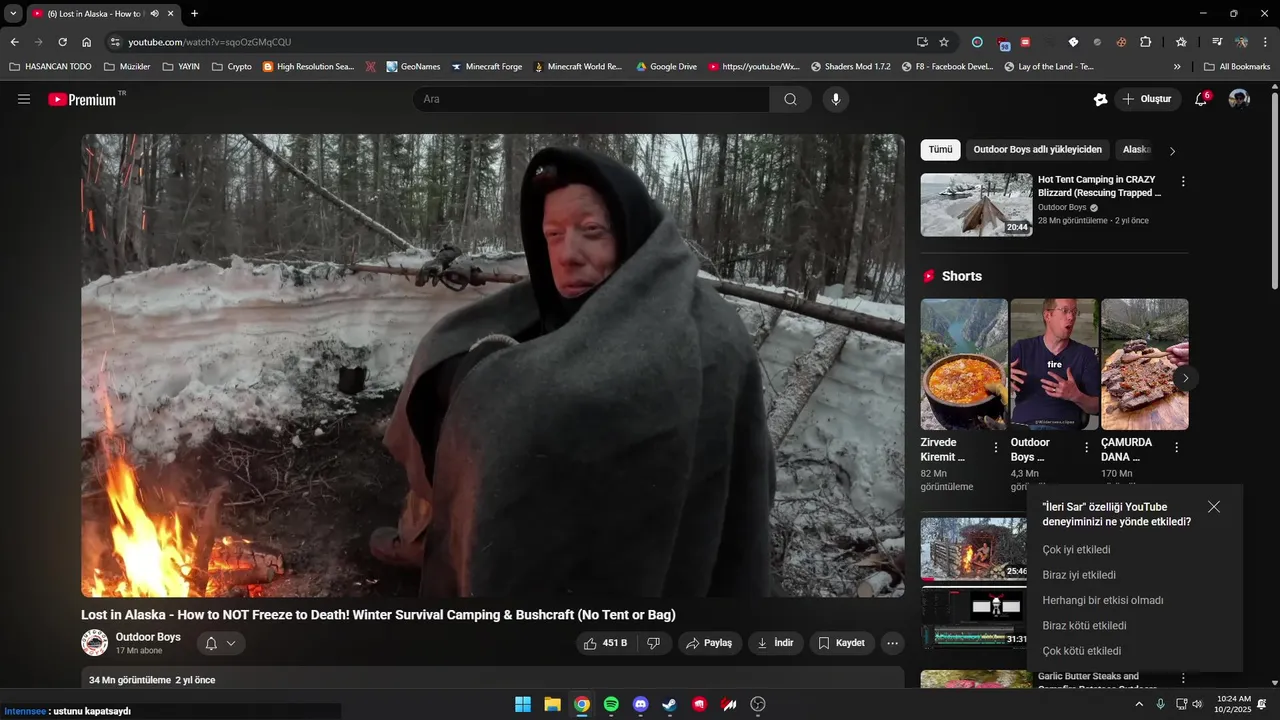Screen dimensions: 1280x720
Task: Open the Outdoor Boys channel avatar
Action: pos(94,643)
